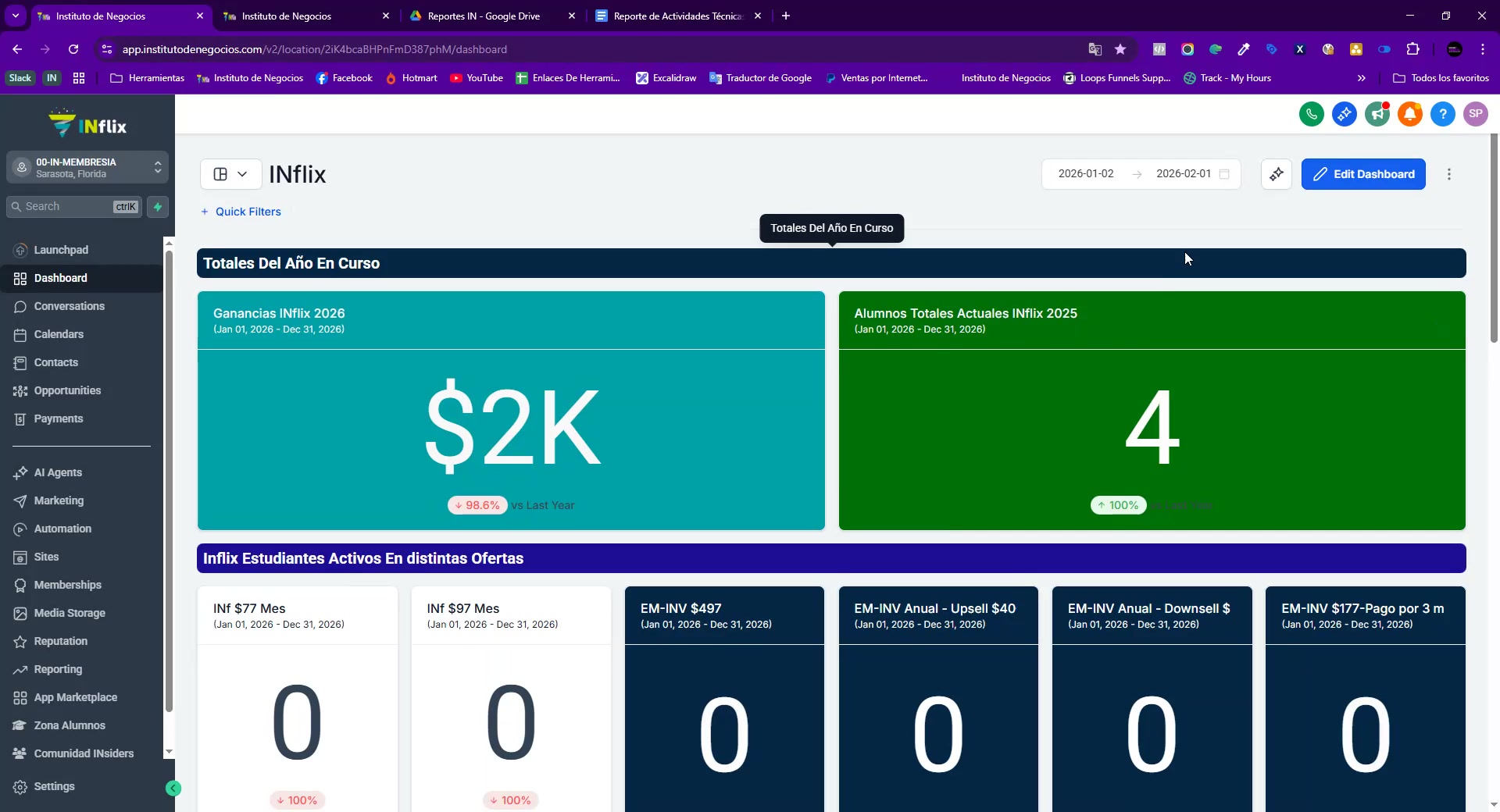The image size is (1500, 812).
Task: Open Settings at sidebar bottom
Action: tap(54, 786)
